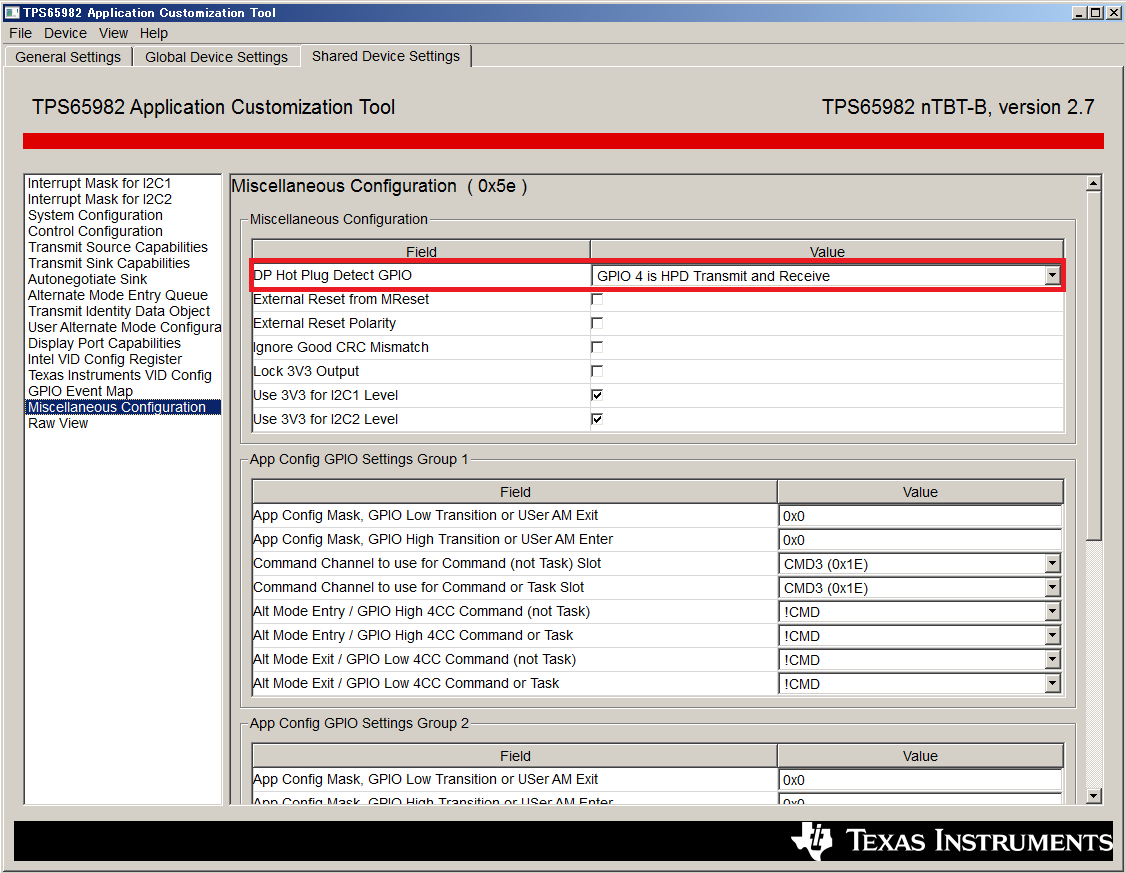The image size is (1126, 873).
Task: Switch to the General Settings tab
Action: pyautogui.click(x=68, y=57)
